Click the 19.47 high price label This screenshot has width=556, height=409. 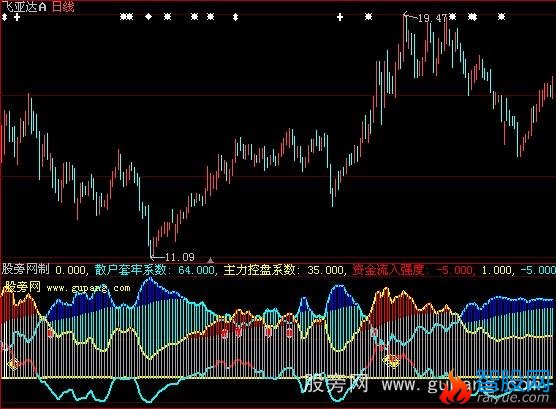pyautogui.click(x=432, y=18)
